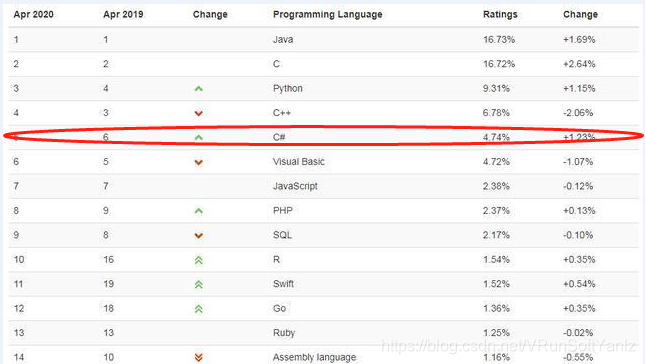Select the 'Python' language cell
645x364 pixels.
[x=288, y=88]
